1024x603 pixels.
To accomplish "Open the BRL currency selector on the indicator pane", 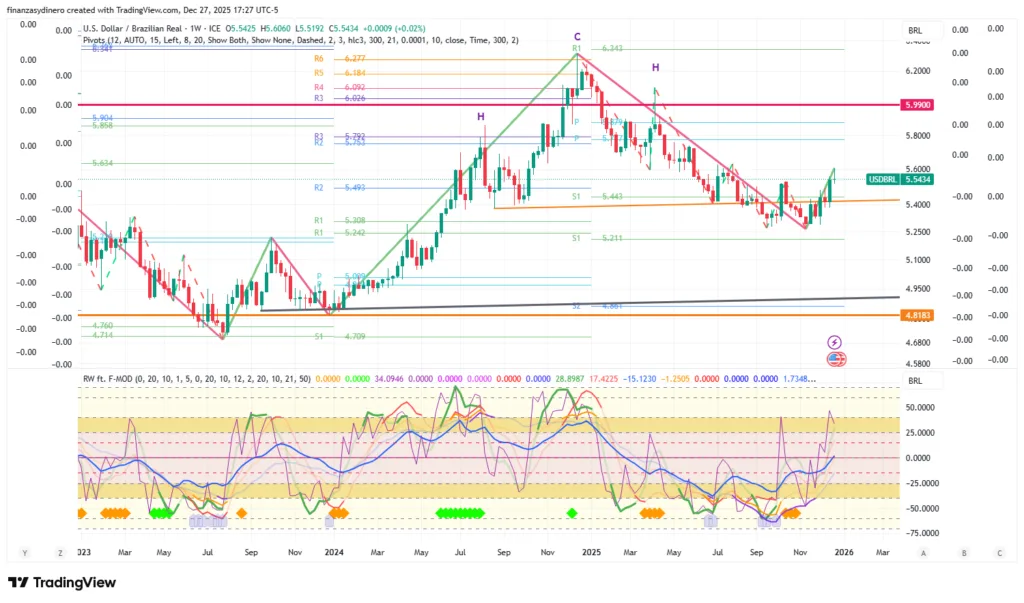I will coord(915,382).
